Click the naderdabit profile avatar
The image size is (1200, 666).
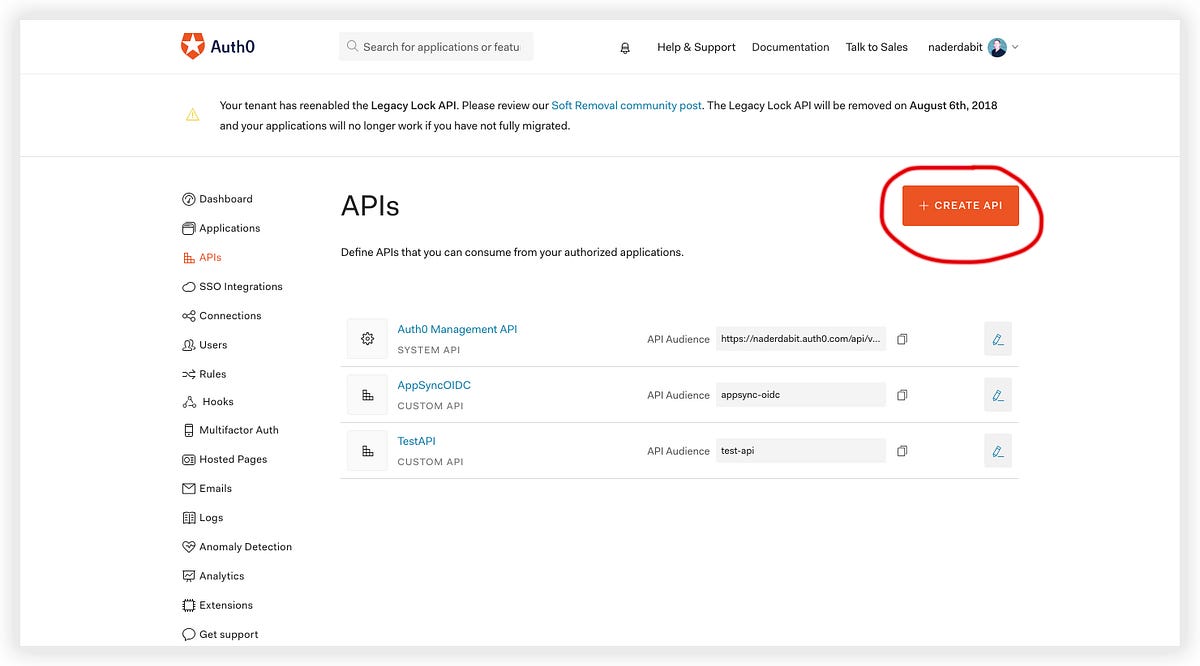click(996, 46)
